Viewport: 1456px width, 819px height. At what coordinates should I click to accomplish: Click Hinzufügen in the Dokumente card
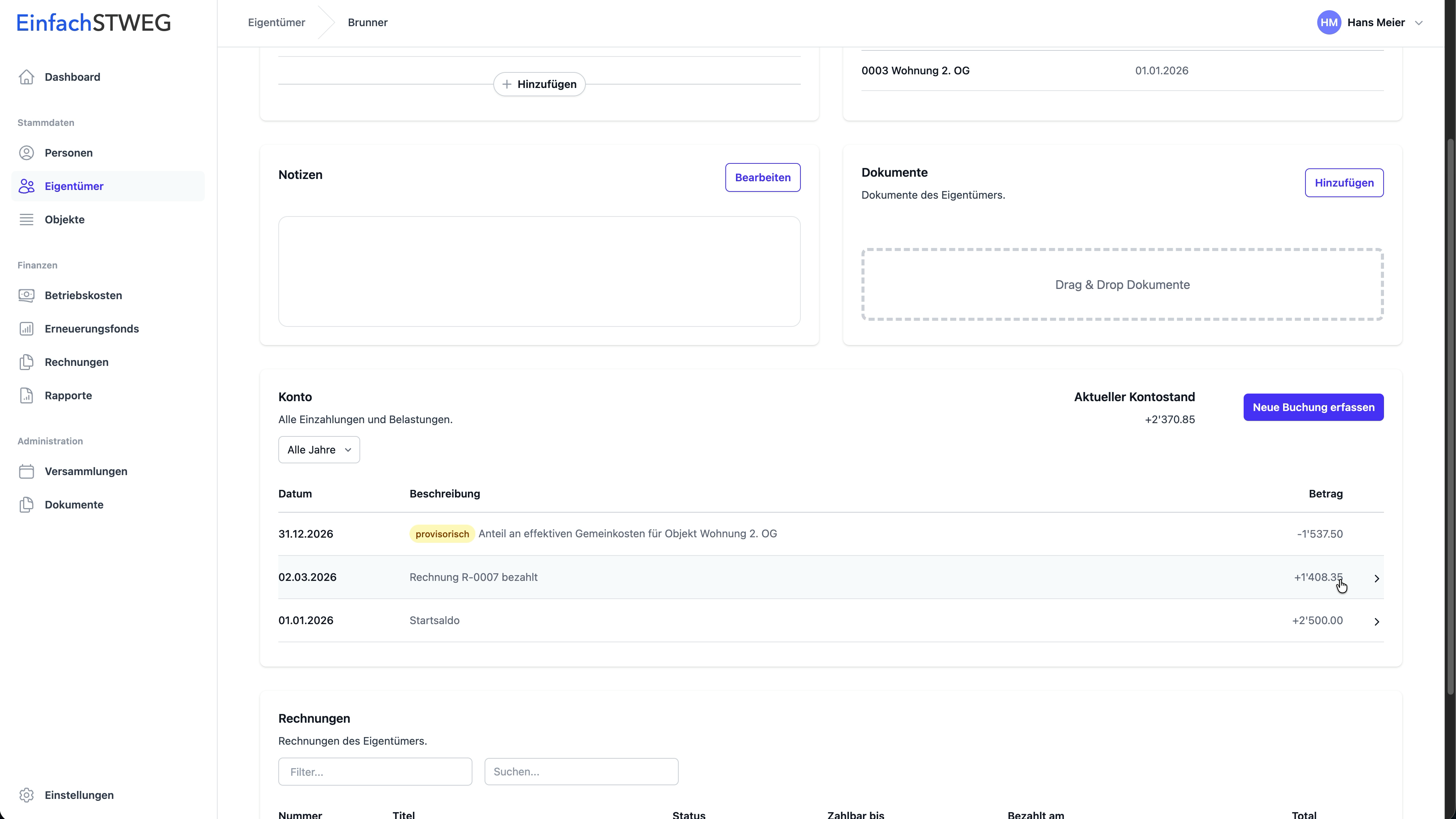point(1343,182)
